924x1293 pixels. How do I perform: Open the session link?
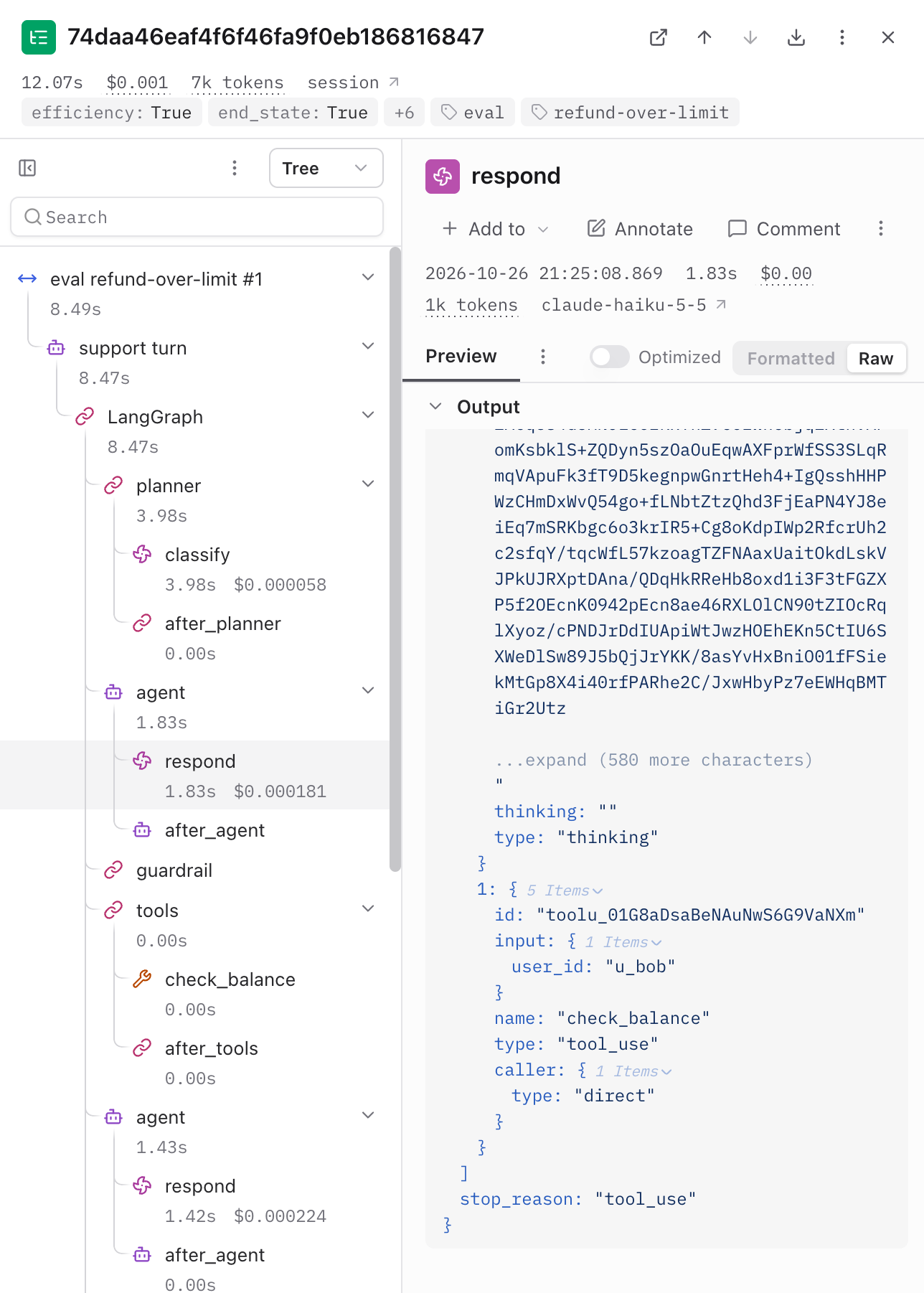click(x=353, y=83)
